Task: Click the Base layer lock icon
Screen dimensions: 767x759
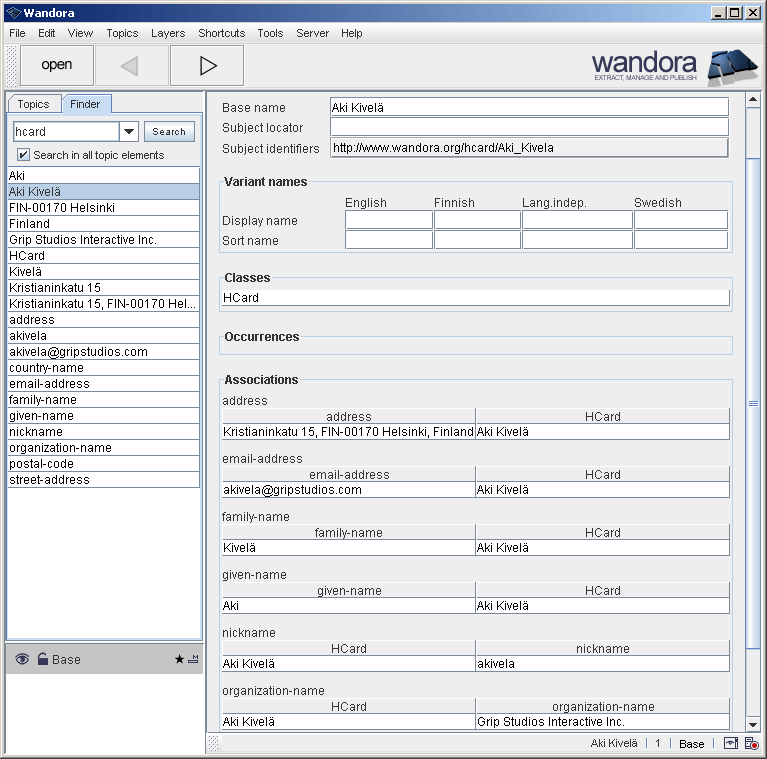Action: [x=43, y=659]
